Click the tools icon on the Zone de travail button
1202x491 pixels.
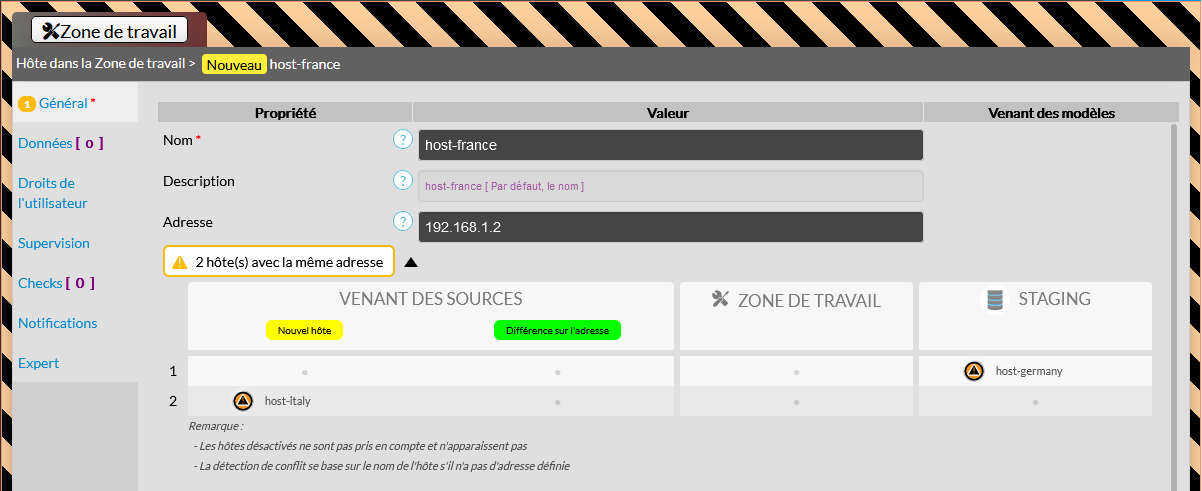tap(52, 31)
